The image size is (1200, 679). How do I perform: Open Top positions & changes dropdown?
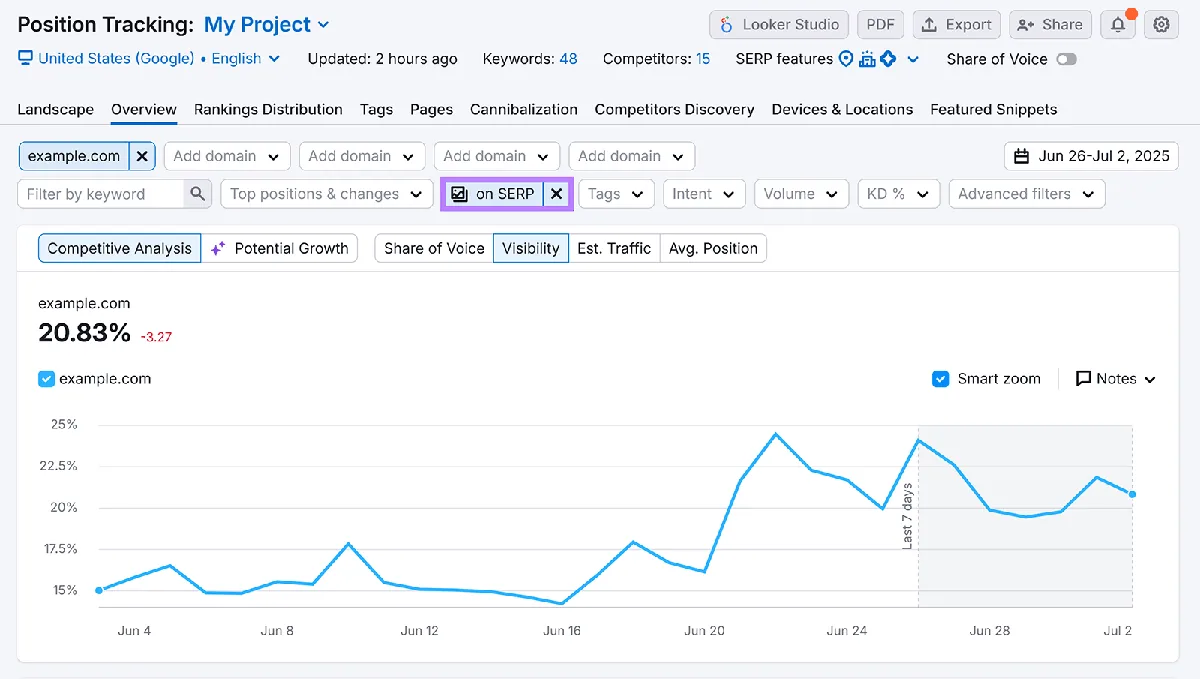coord(326,194)
